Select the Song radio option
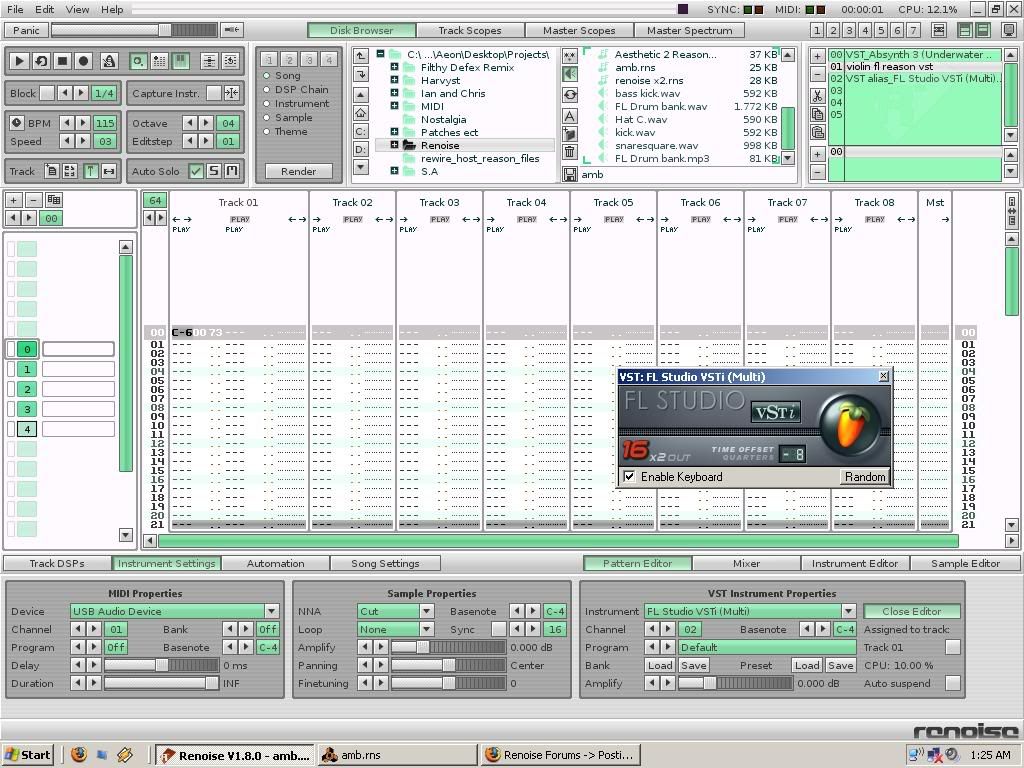The image size is (1024, 768). point(266,75)
